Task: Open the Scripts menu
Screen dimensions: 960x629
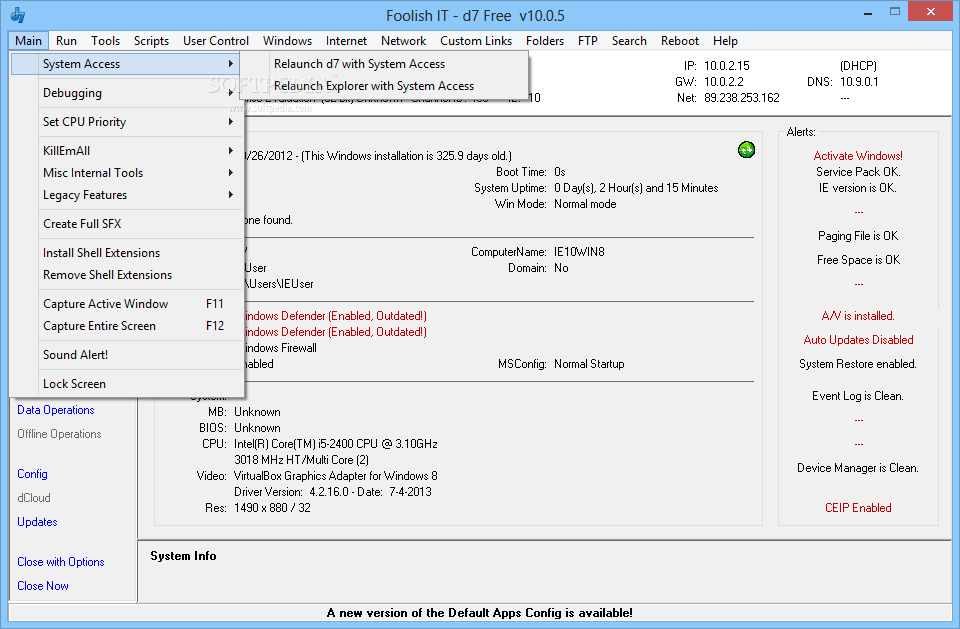Action: click(x=151, y=40)
